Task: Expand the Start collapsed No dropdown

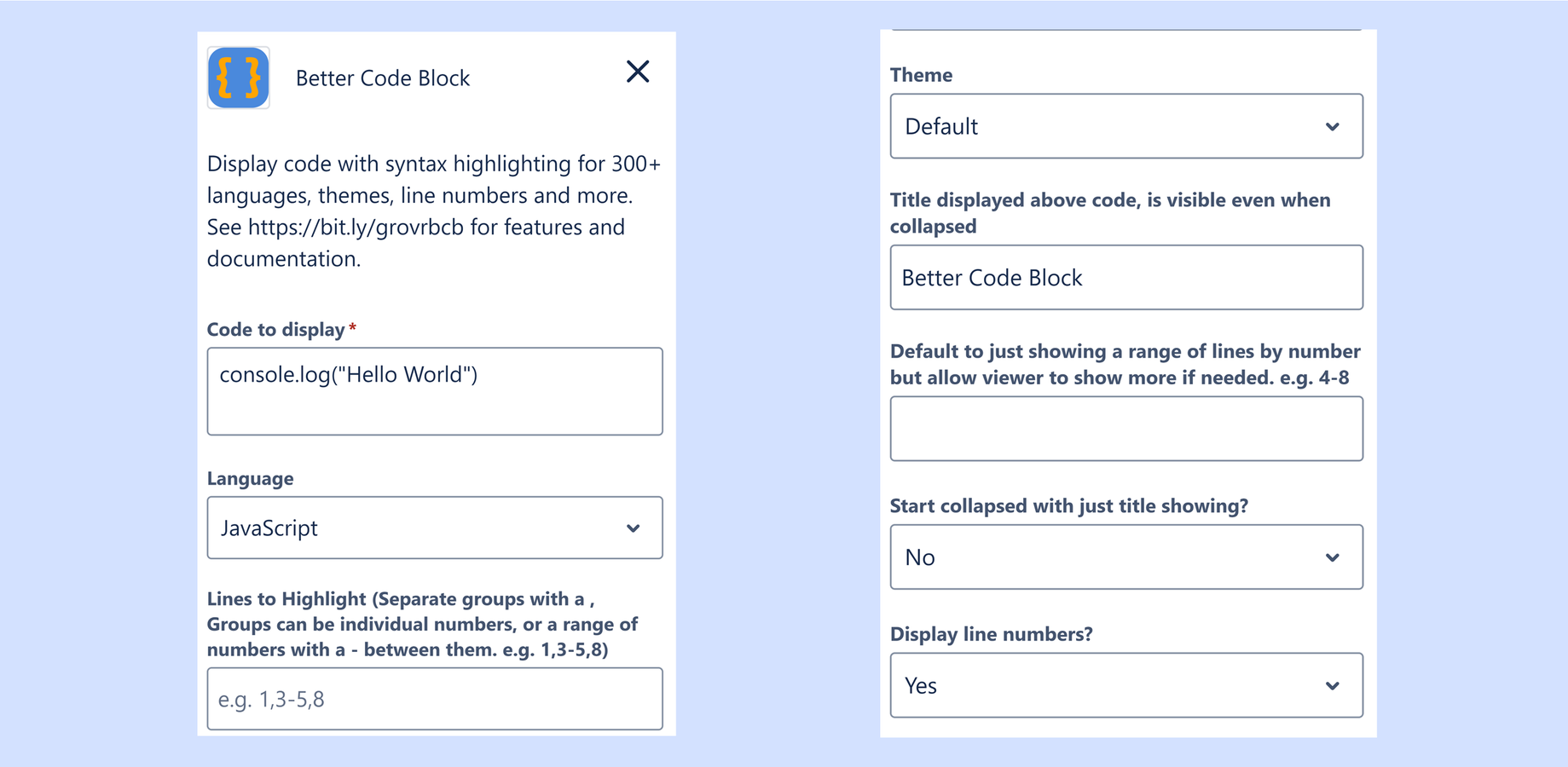Action: pos(1126,557)
